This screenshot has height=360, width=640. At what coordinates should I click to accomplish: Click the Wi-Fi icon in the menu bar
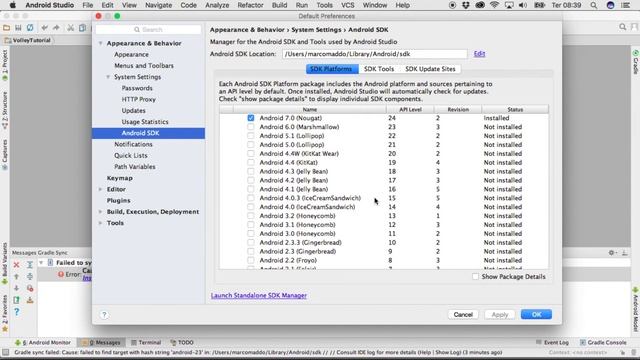[x=494, y=5]
